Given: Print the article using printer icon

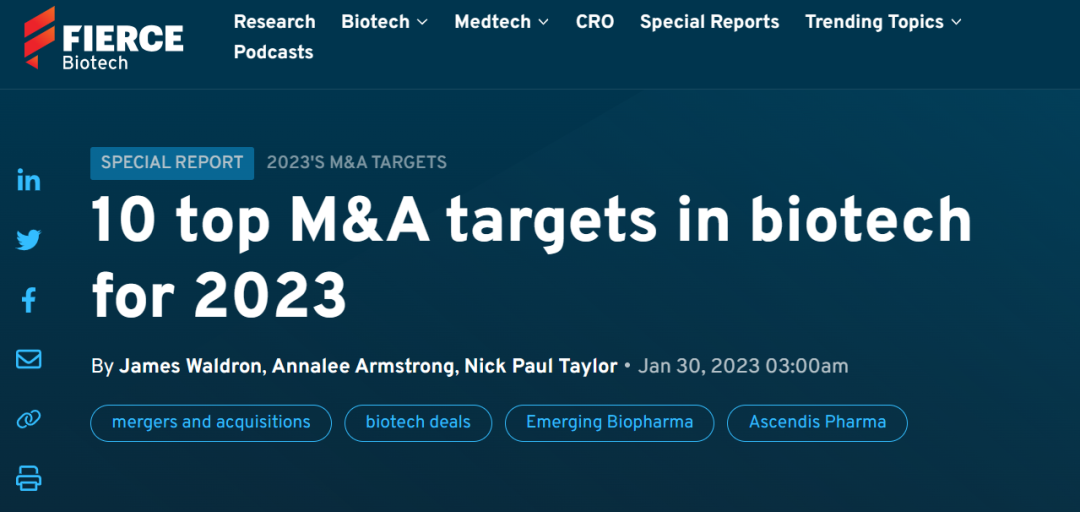Looking at the screenshot, I should coord(29,478).
